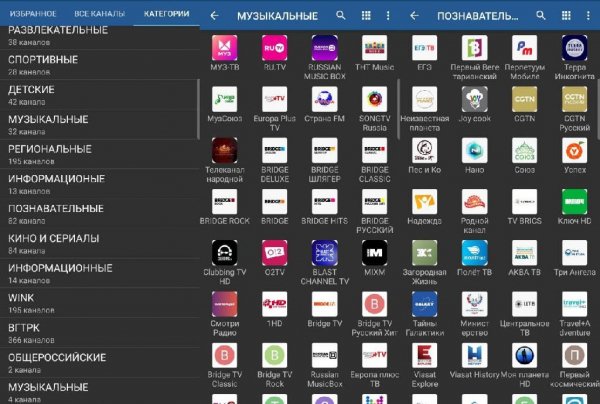Open the ТНТ Music channel

tap(375, 48)
